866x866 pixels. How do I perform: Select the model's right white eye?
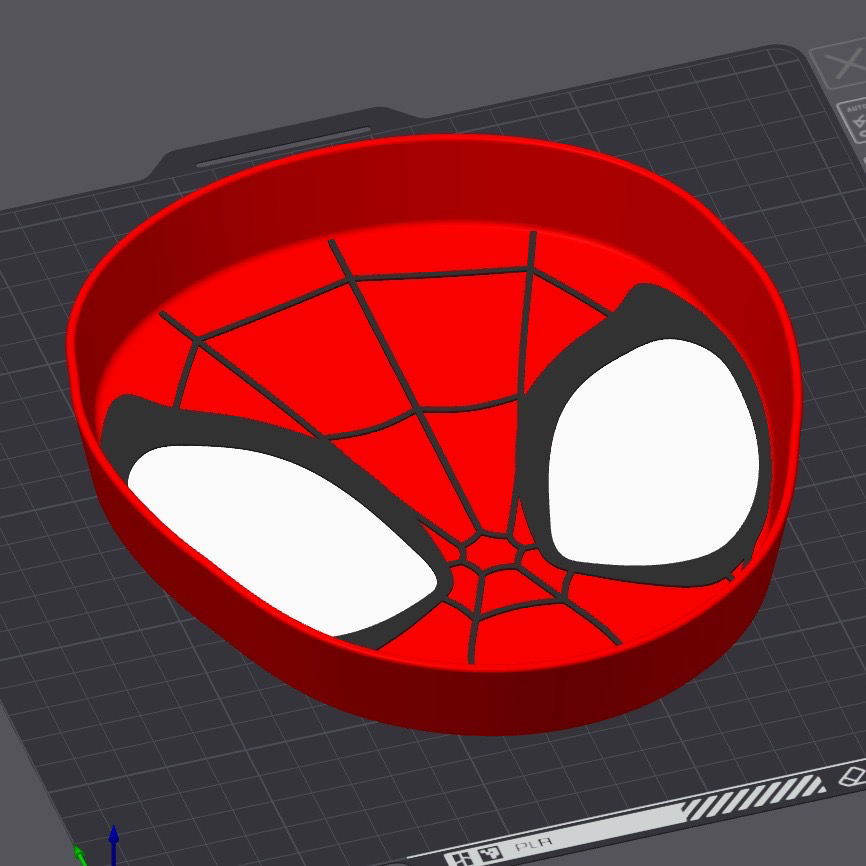coord(653,452)
